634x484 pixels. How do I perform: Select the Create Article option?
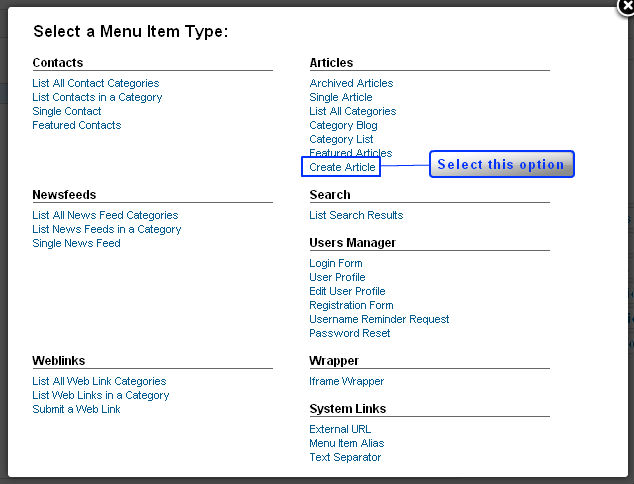[342, 167]
